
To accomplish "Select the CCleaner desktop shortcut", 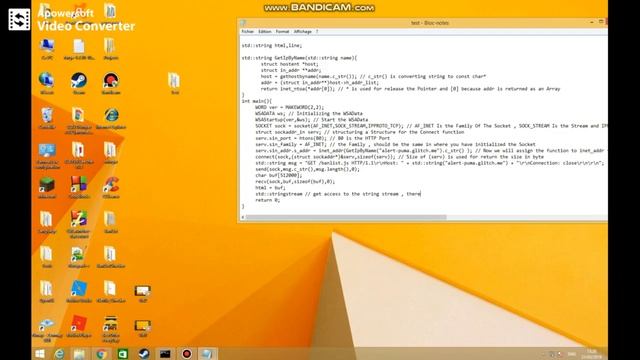I will (x=111, y=188).
